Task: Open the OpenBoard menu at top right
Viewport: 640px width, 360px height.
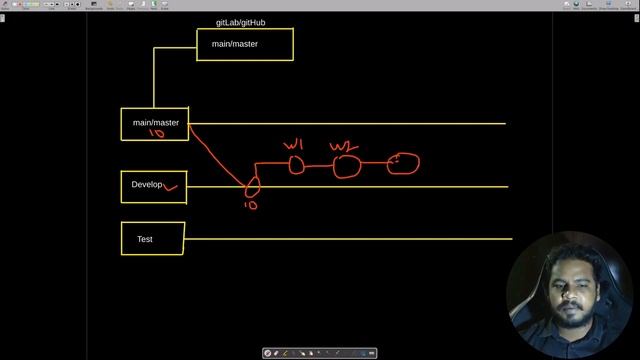Action: coord(628,5)
